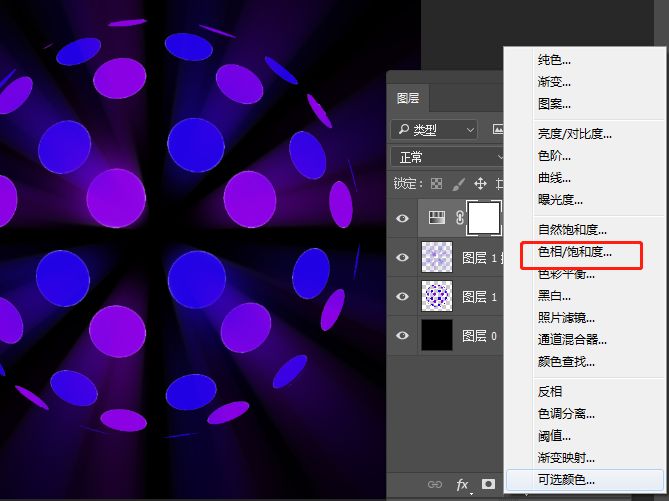Viewport: 669px width, 501px height.
Task: Choose 图案... fill layer option
Action: tap(554, 103)
